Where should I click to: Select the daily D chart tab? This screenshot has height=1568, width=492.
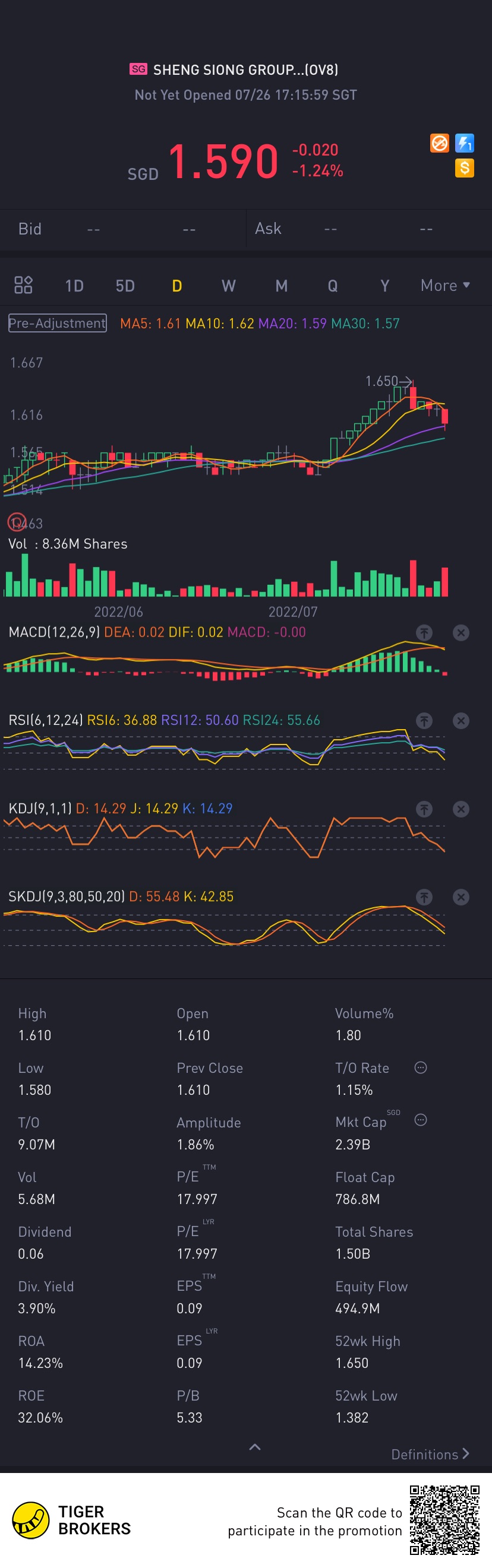click(176, 286)
